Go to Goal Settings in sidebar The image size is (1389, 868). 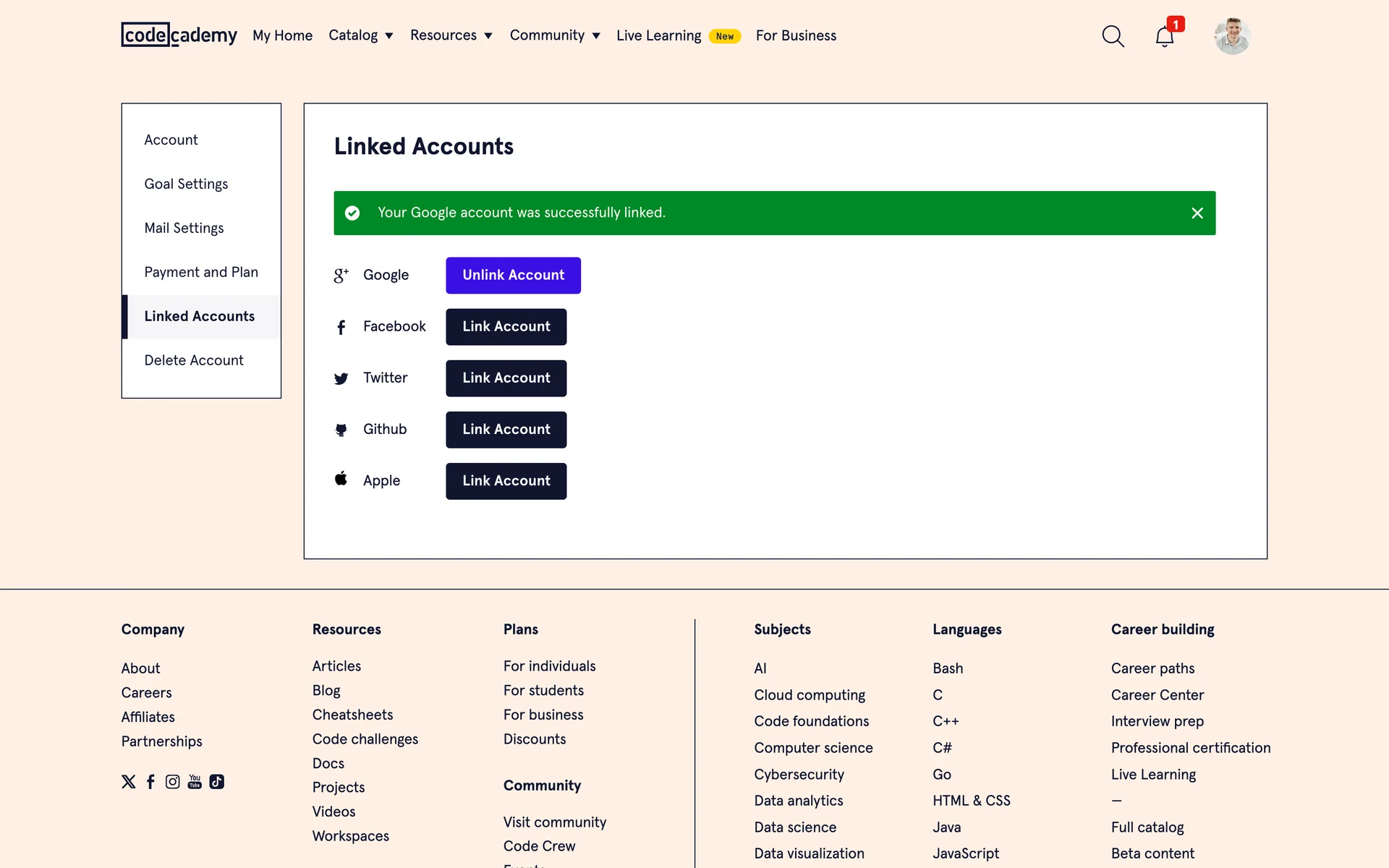point(186,184)
